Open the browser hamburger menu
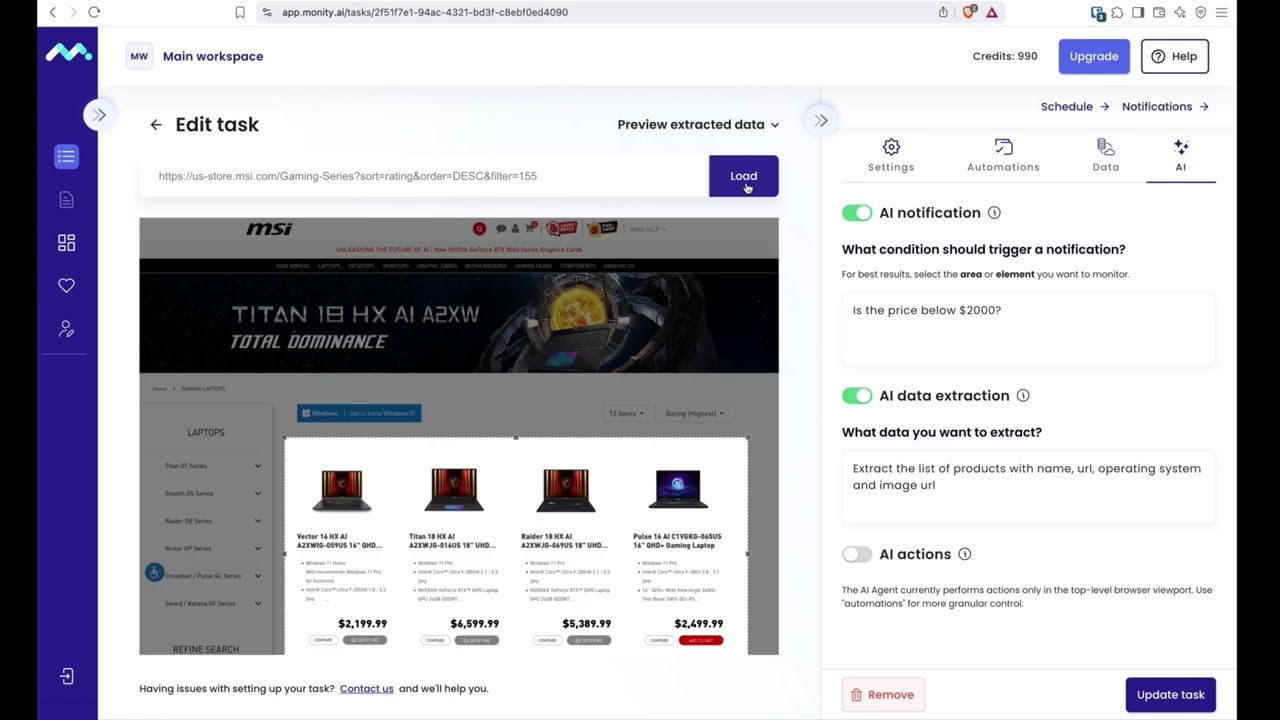Screen dimensions: 1280x720 click(x=1222, y=12)
